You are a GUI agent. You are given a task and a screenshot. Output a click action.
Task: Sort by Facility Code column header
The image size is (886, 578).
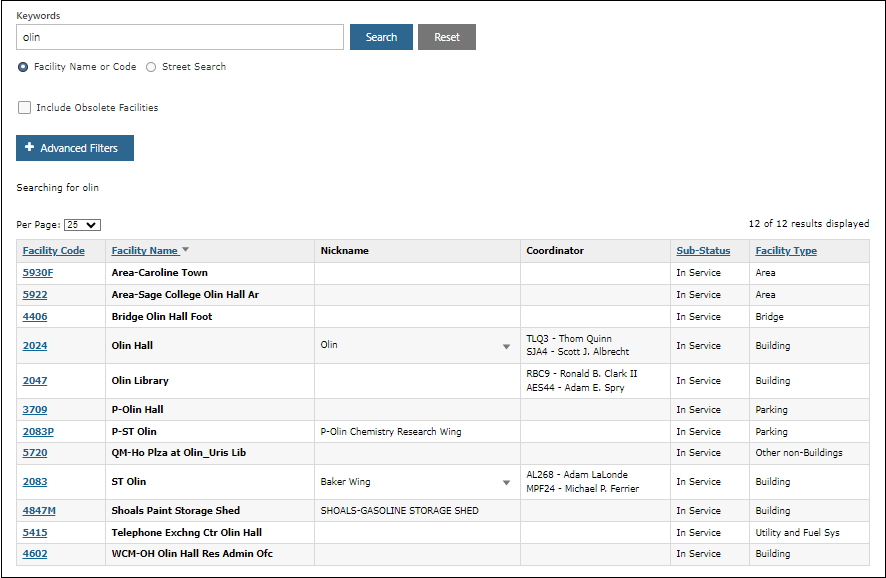tap(54, 251)
